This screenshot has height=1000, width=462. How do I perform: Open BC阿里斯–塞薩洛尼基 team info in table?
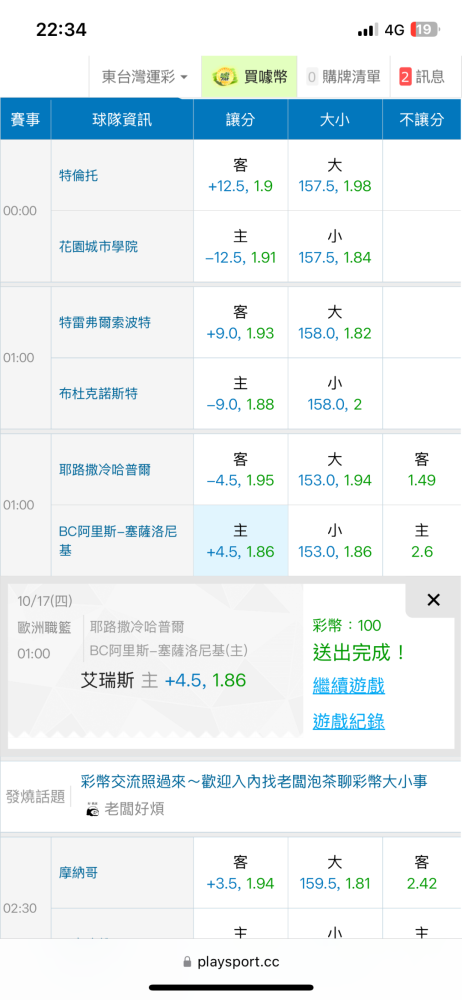coord(118,541)
